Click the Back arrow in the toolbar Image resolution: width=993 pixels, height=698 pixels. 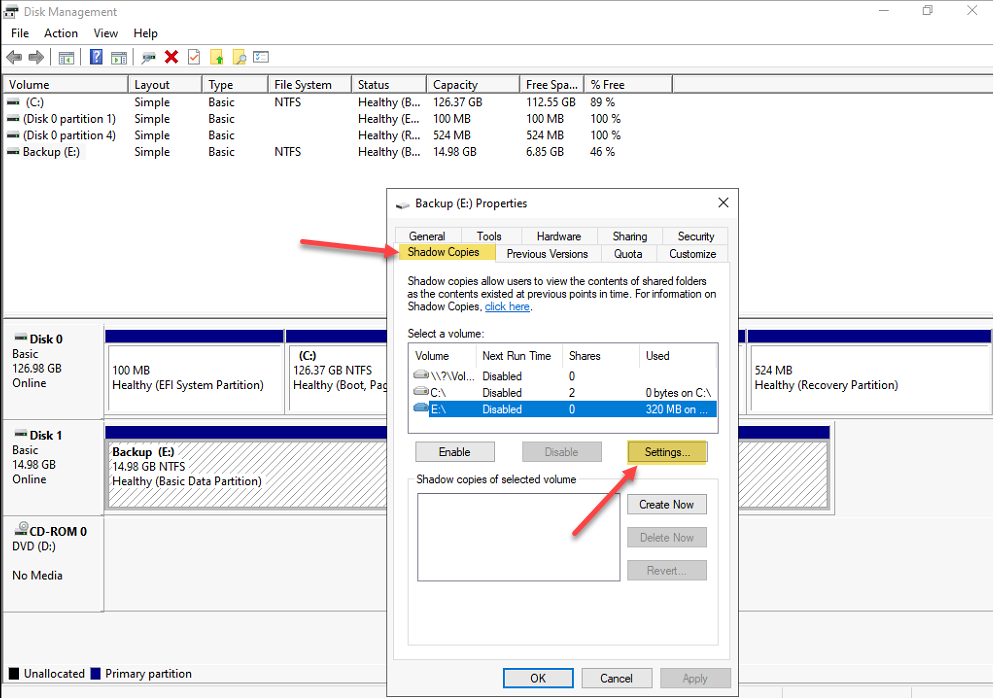(14, 58)
